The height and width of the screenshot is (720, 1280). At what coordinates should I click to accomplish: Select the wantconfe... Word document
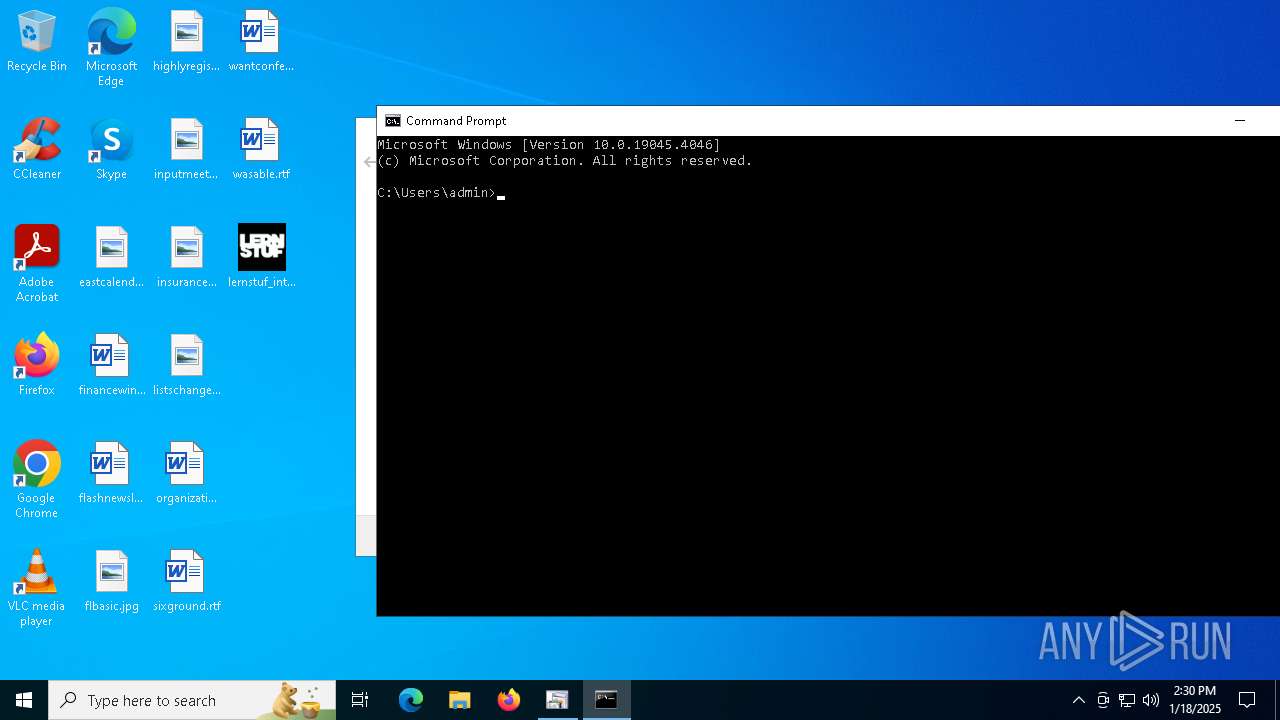(261, 42)
